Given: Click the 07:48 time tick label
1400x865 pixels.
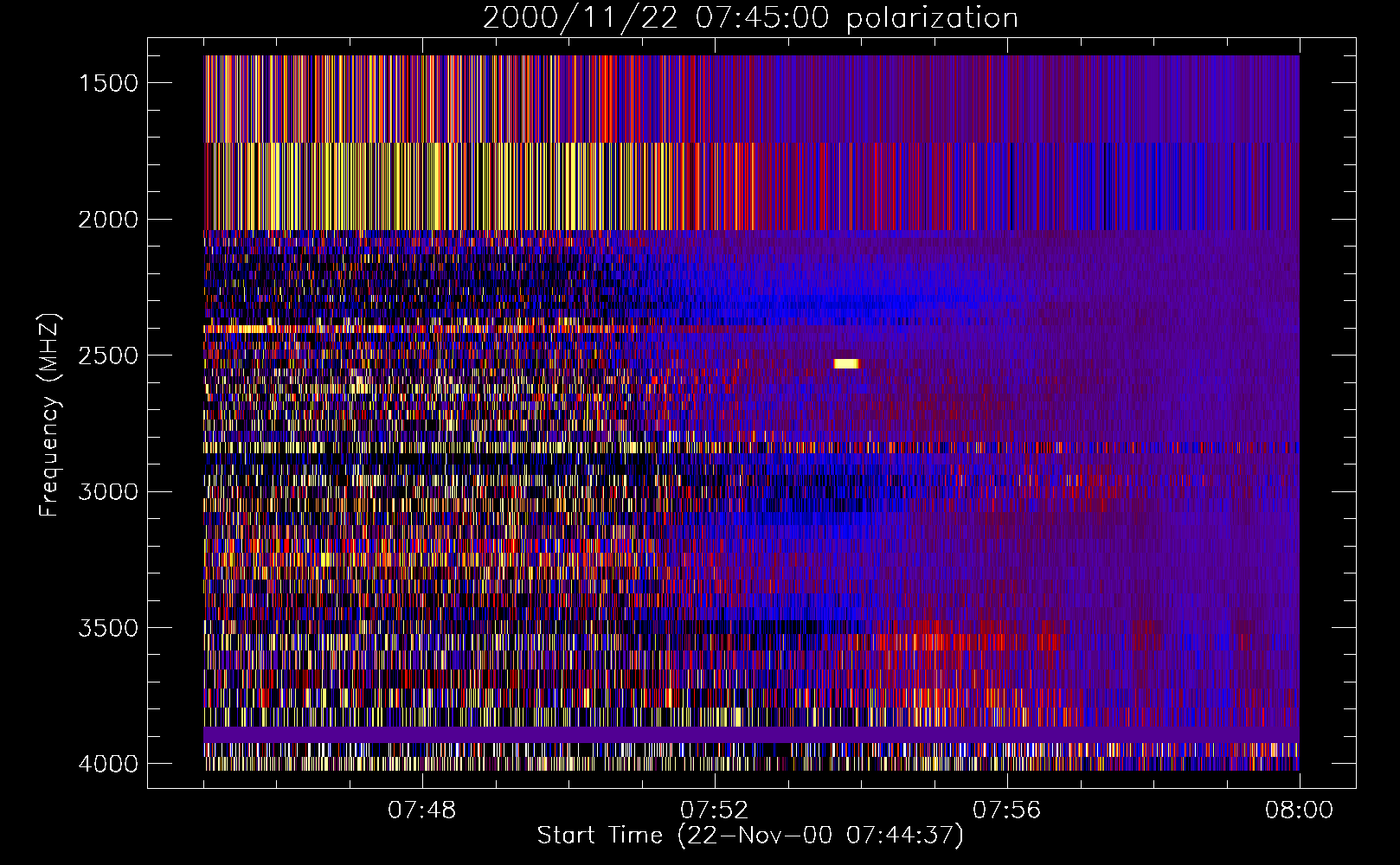Looking at the screenshot, I should (422, 811).
